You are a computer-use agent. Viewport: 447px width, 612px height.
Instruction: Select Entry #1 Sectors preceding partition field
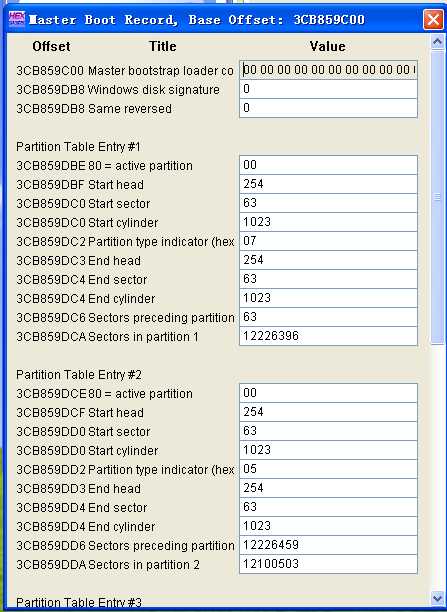click(x=328, y=317)
